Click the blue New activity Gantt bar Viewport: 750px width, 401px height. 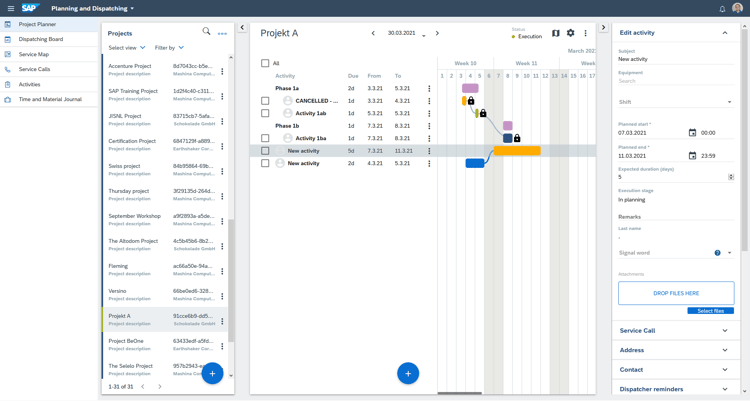point(474,163)
